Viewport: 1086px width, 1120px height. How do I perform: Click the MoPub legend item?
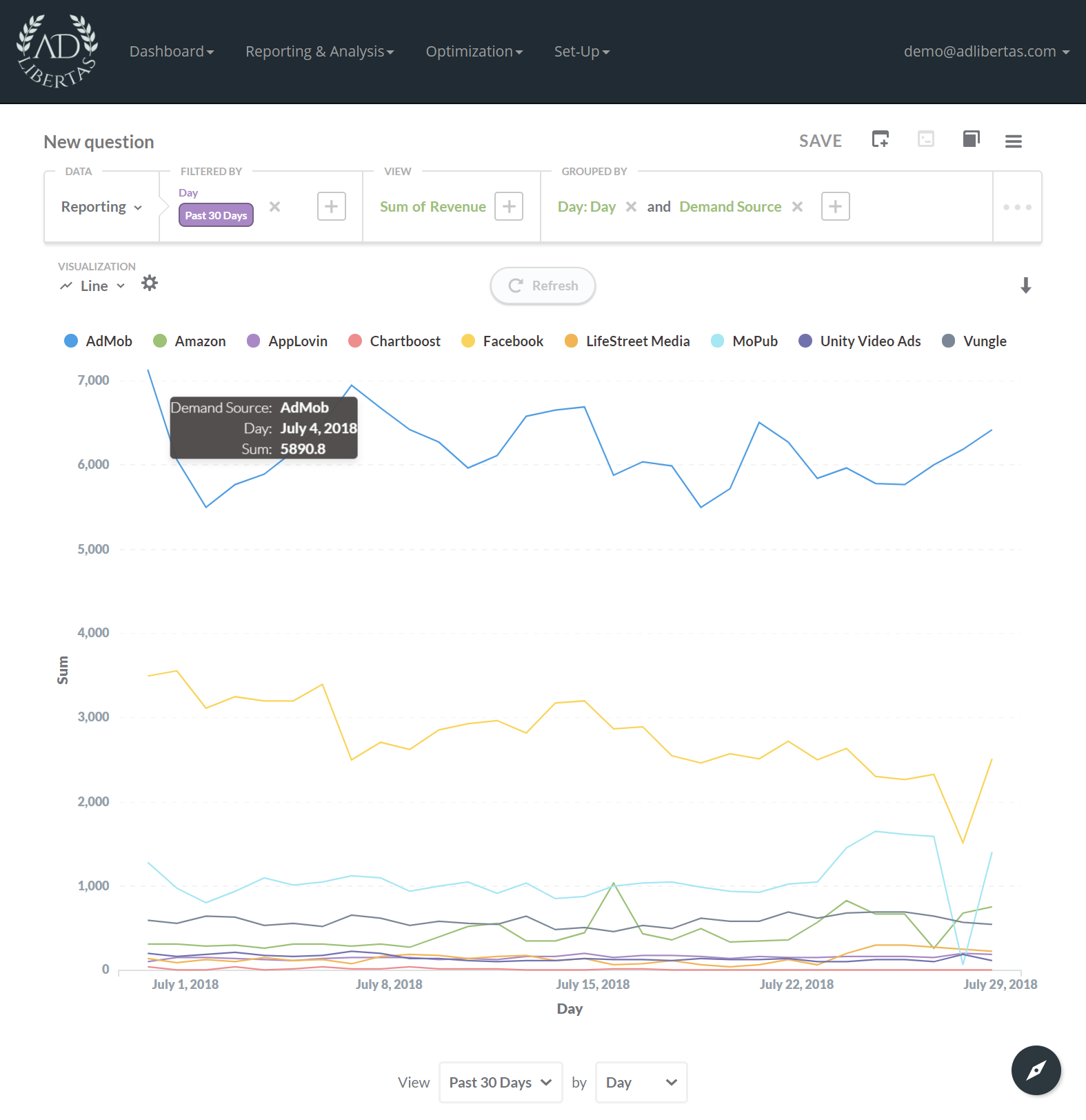[x=744, y=341]
